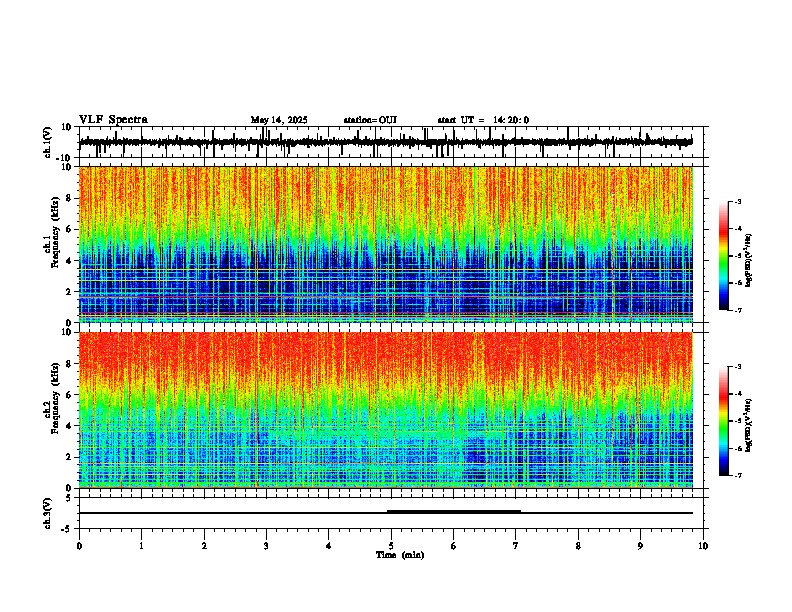Click the time axis tick label "1"
This screenshot has width=792, height=612.
(141, 546)
